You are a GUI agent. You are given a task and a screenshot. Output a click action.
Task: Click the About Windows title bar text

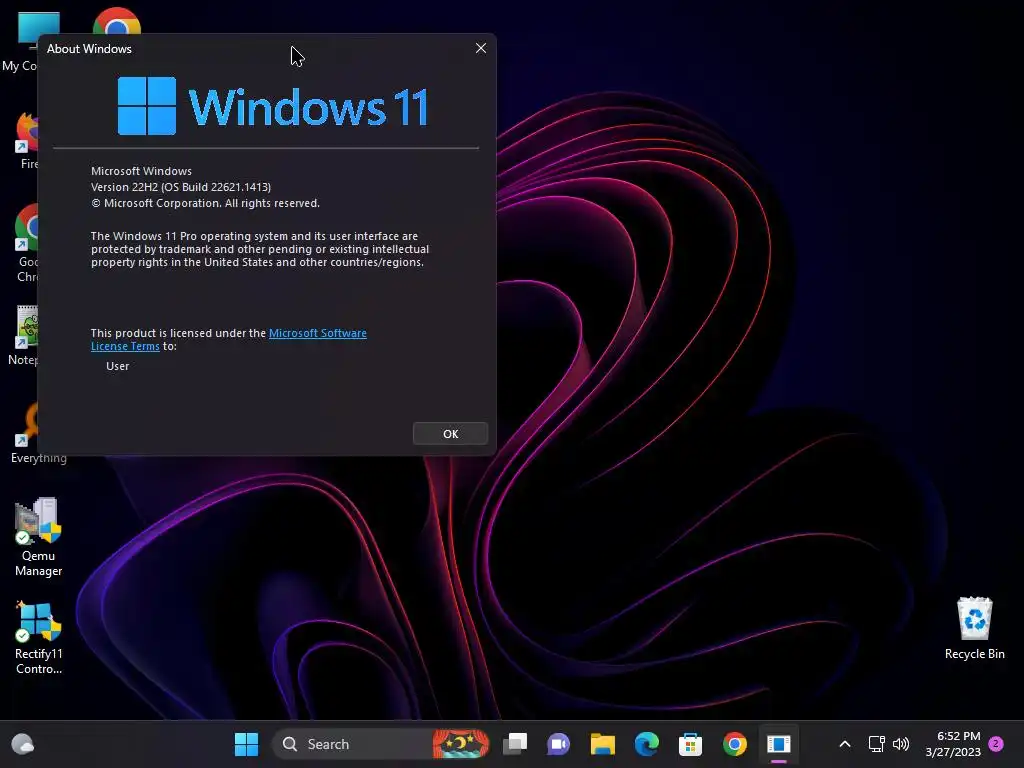click(89, 49)
